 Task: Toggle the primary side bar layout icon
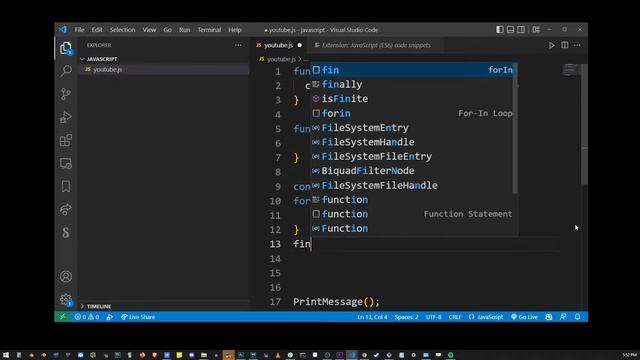click(500, 29)
